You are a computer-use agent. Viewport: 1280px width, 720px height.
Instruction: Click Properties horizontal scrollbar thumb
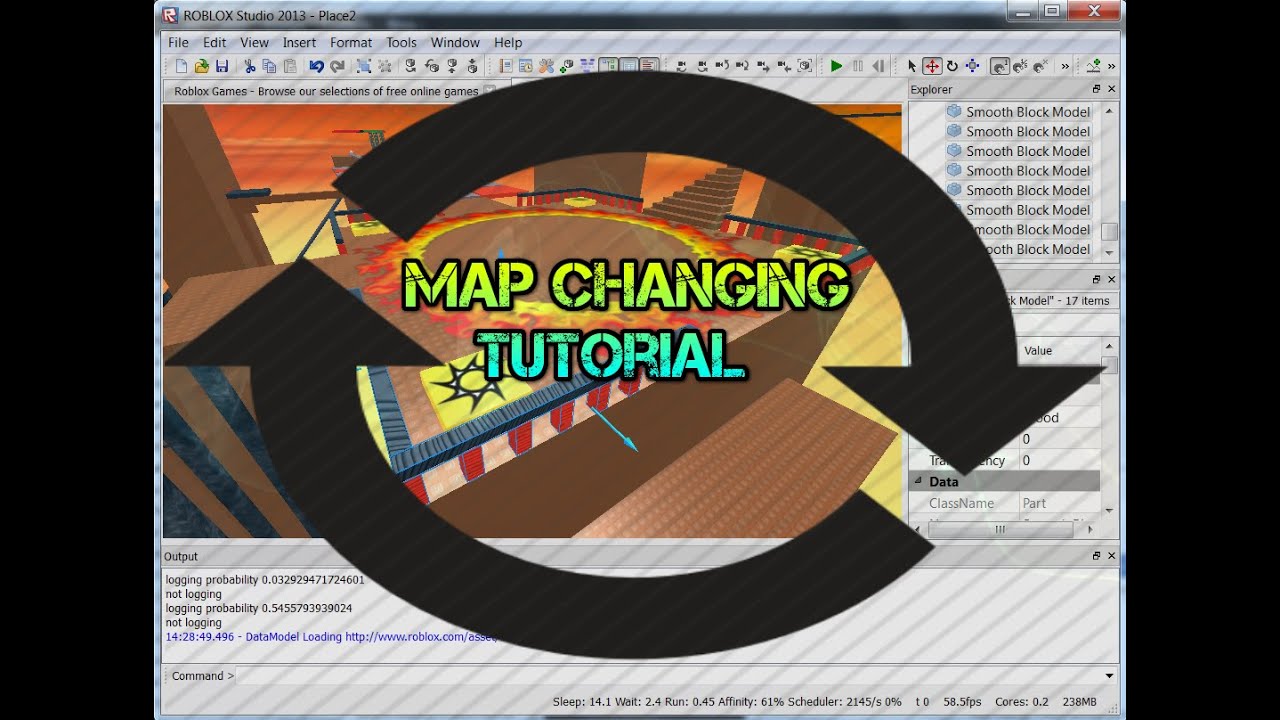1000,530
